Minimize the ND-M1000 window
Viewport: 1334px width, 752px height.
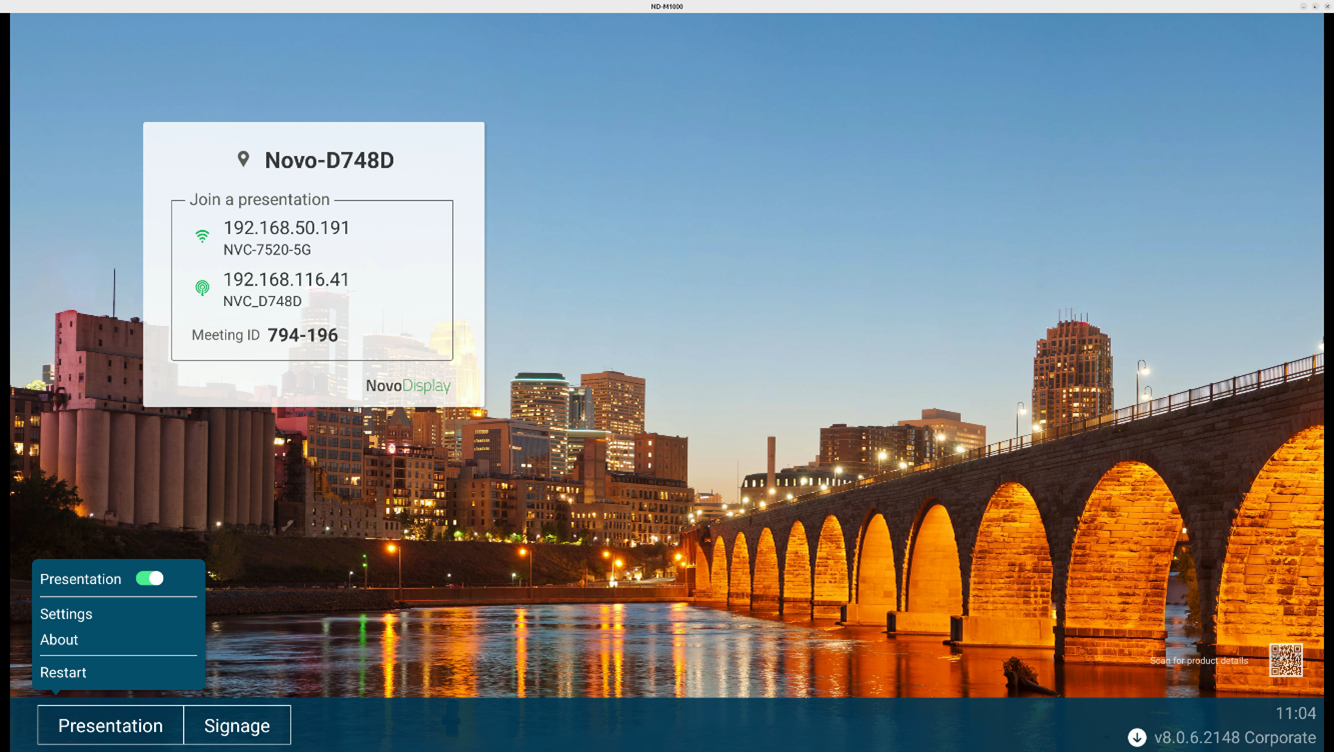[1303, 6]
